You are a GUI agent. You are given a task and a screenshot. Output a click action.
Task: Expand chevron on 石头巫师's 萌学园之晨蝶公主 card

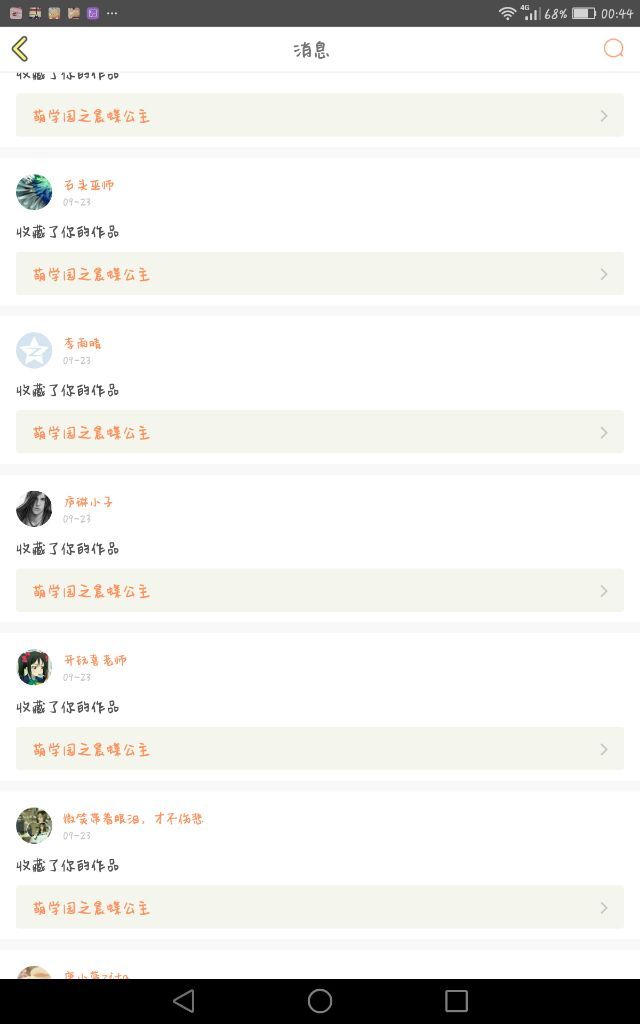click(604, 274)
